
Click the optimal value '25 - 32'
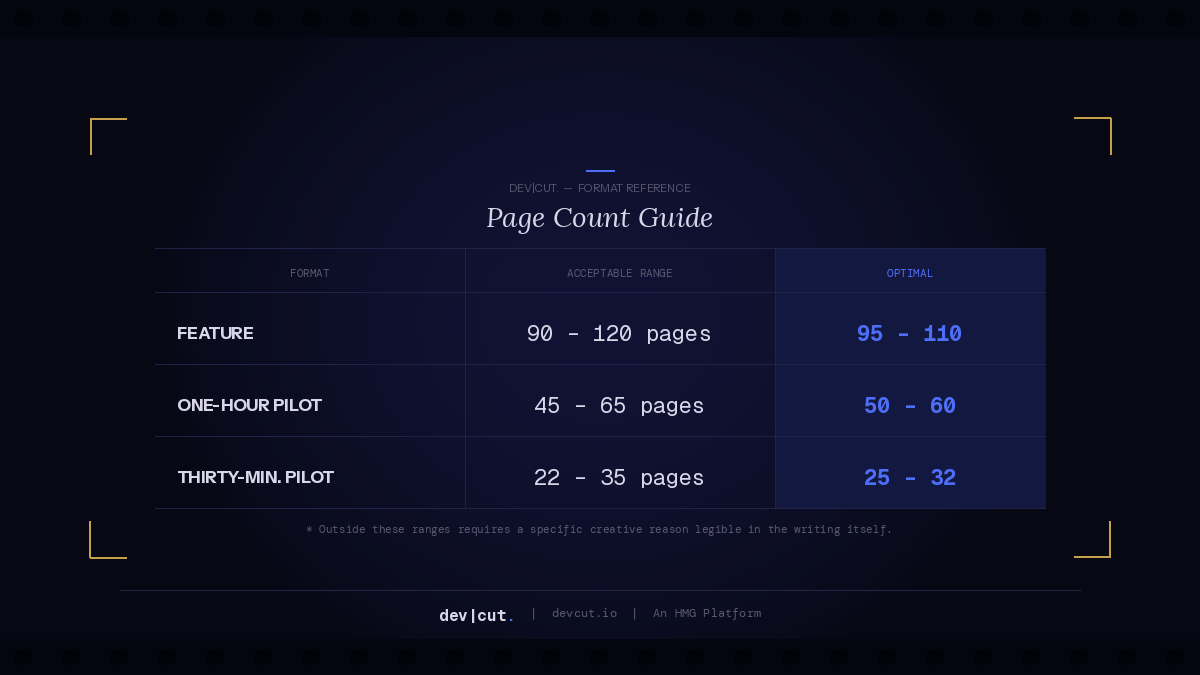pos(910,477)
